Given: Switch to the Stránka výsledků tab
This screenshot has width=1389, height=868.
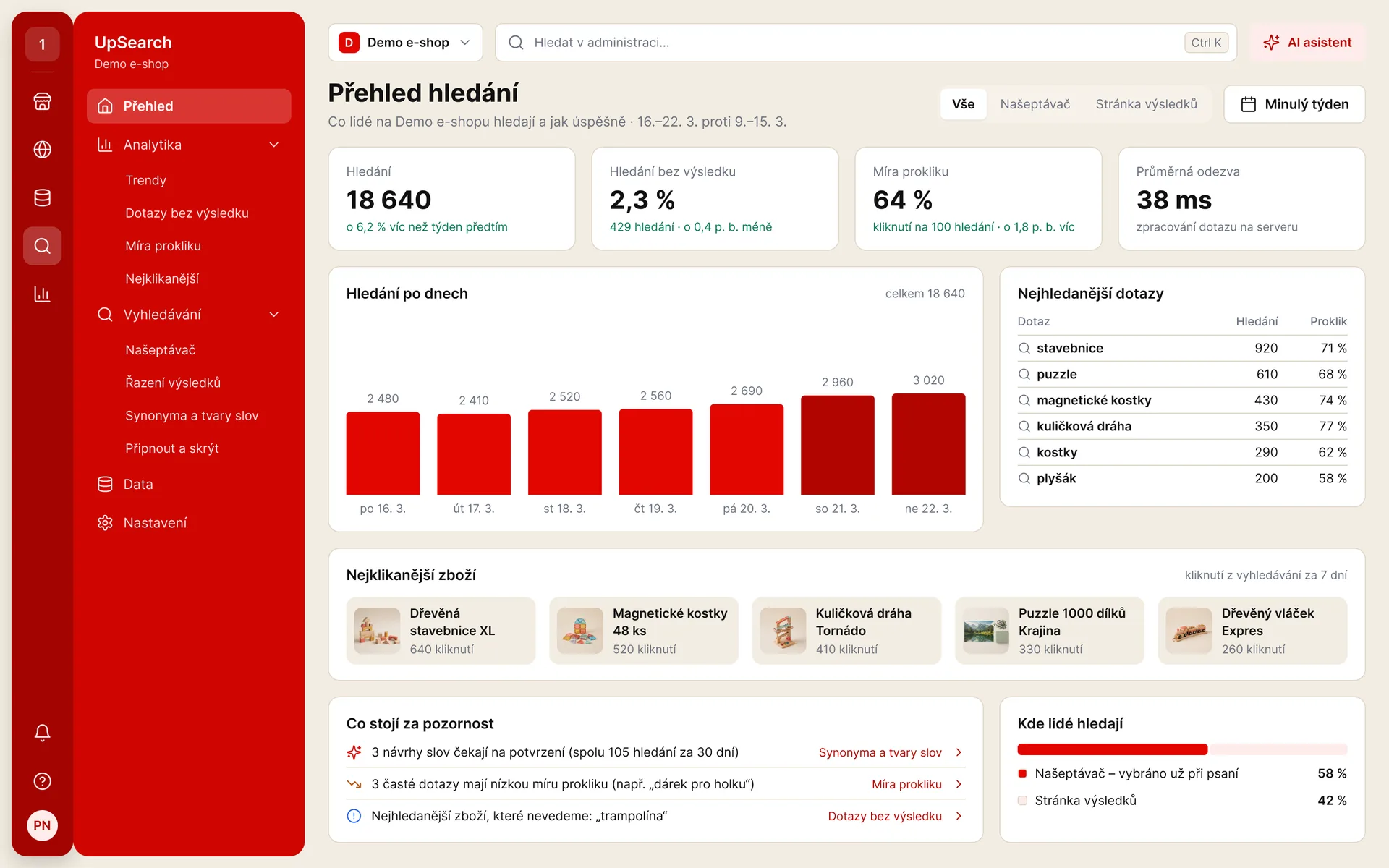Looking at the screenshot, I should pos(1146,104).
